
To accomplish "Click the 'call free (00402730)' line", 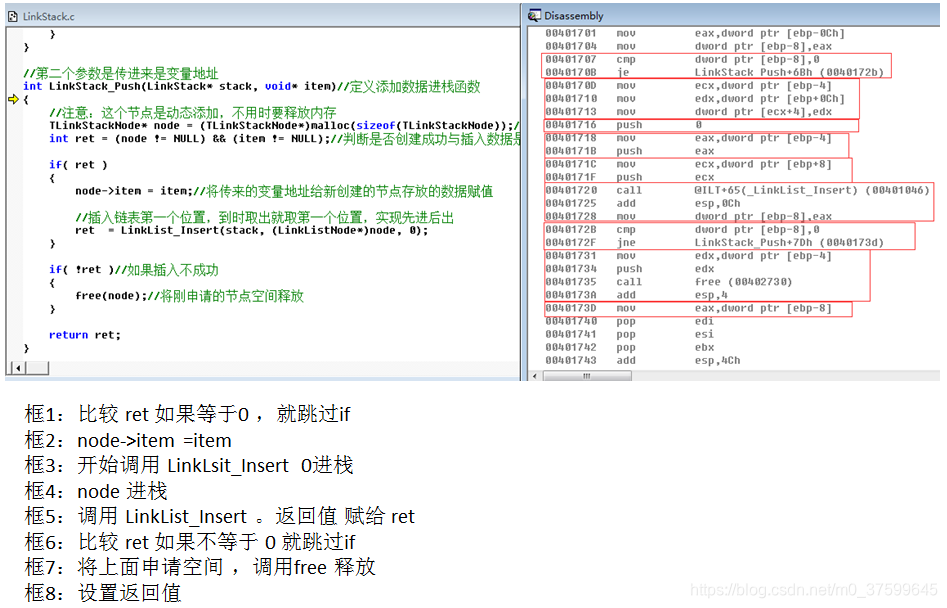I will 669,282.
